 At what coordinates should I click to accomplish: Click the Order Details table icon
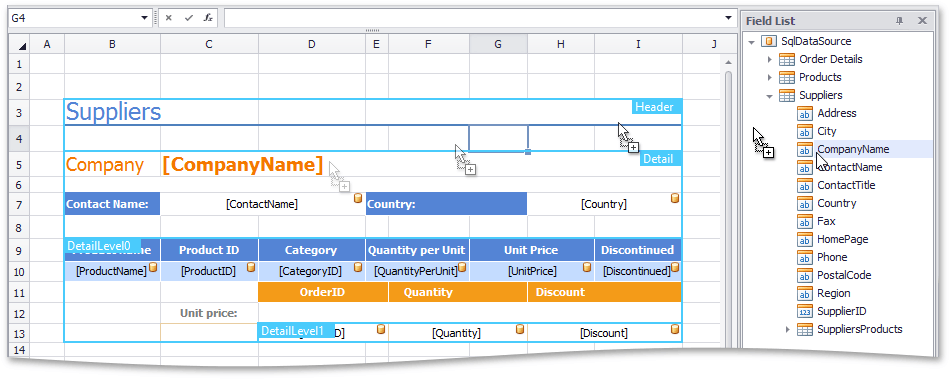786,60
